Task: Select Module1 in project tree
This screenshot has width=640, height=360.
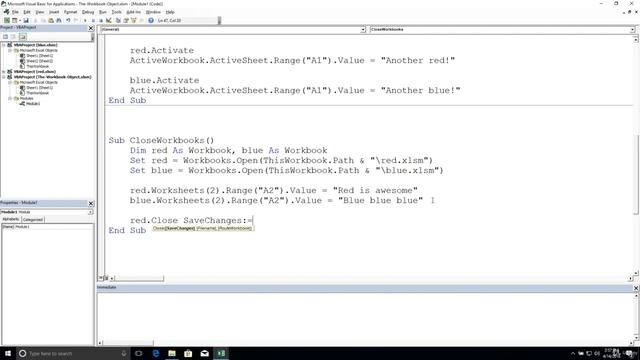Action: click(x=33, y=104)
